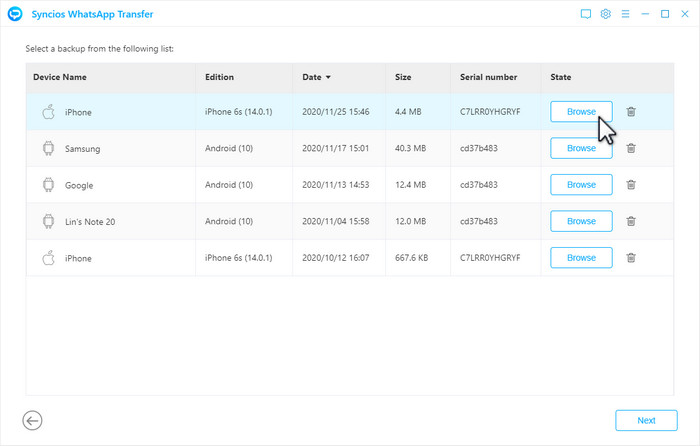Delete the Samsung backup via trash icon
This screenshot has height=446, width=700.
click(631, 148)
